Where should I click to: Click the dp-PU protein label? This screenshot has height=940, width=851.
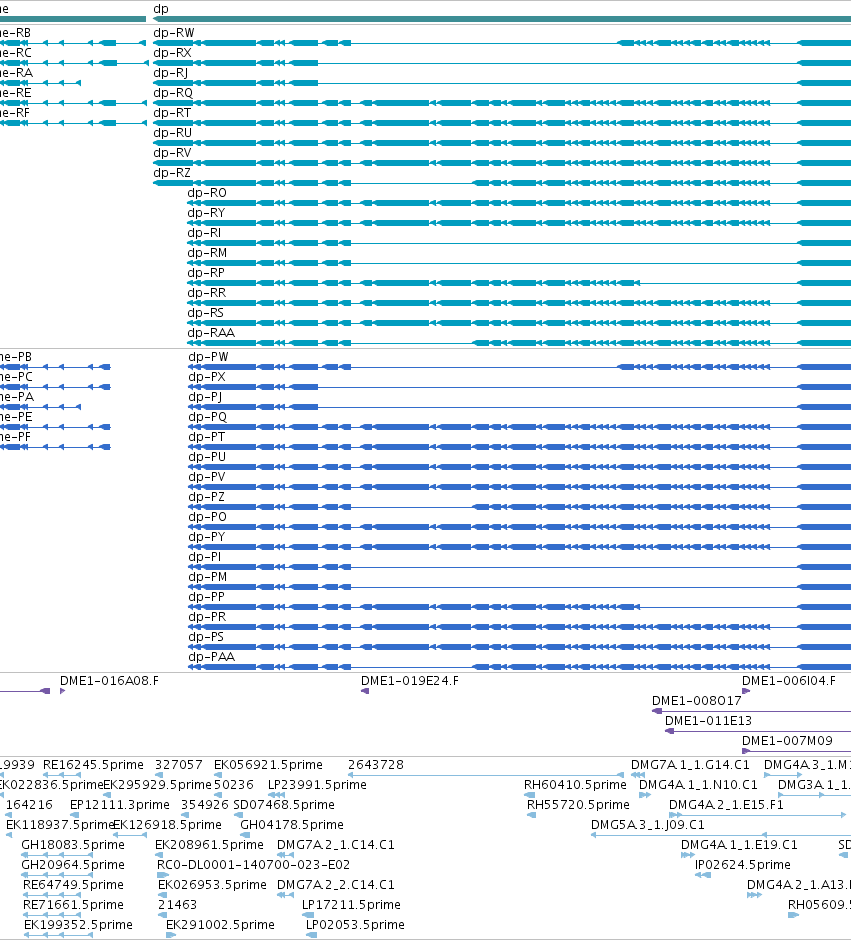tap(207, 456)
